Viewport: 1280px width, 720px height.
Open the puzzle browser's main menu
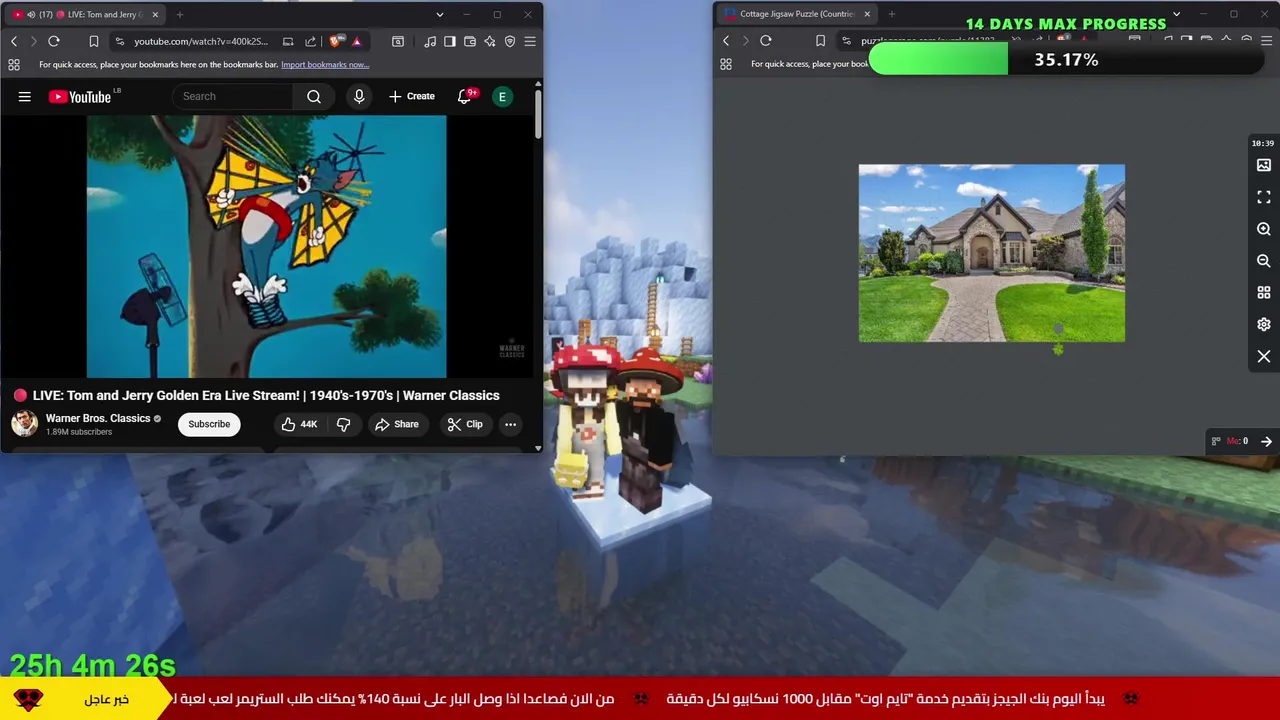(x=1266, y=40)
